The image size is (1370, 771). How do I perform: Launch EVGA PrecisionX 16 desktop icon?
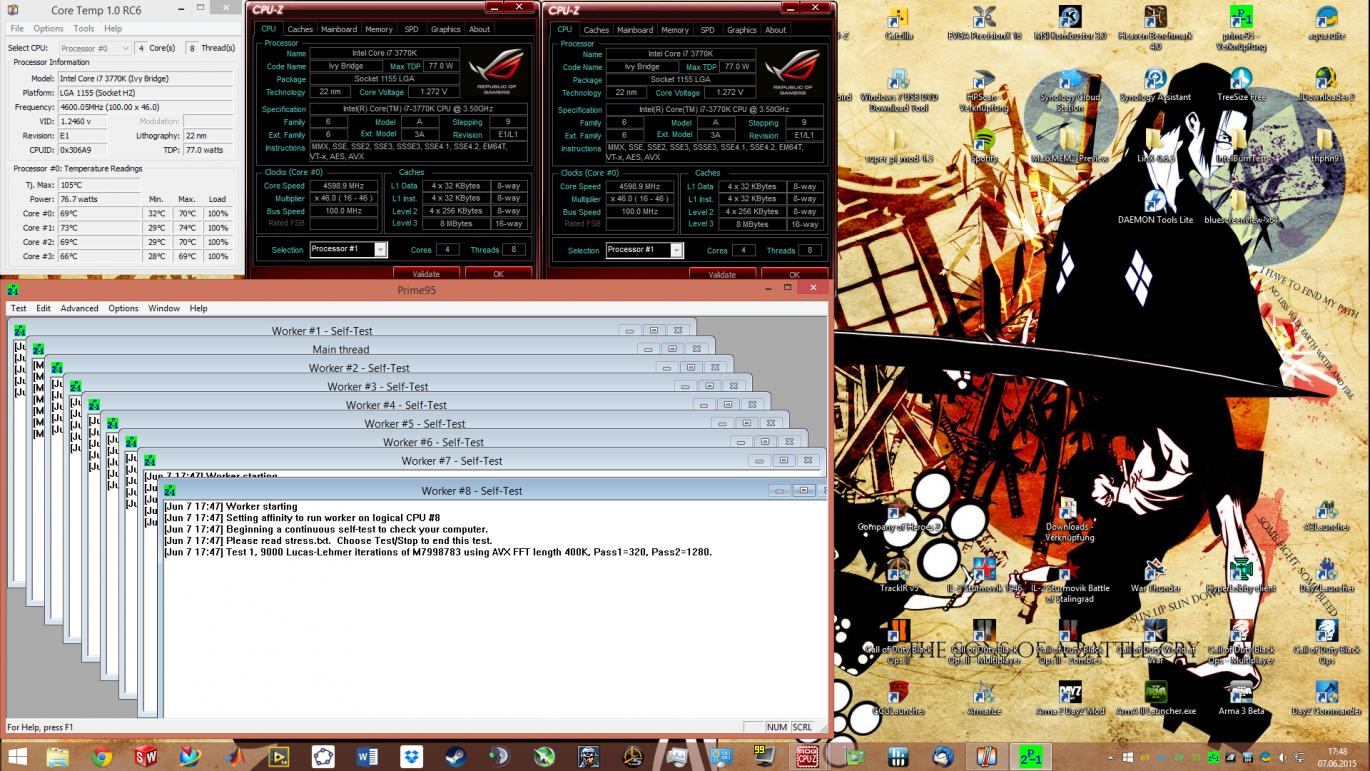[984, 23]
